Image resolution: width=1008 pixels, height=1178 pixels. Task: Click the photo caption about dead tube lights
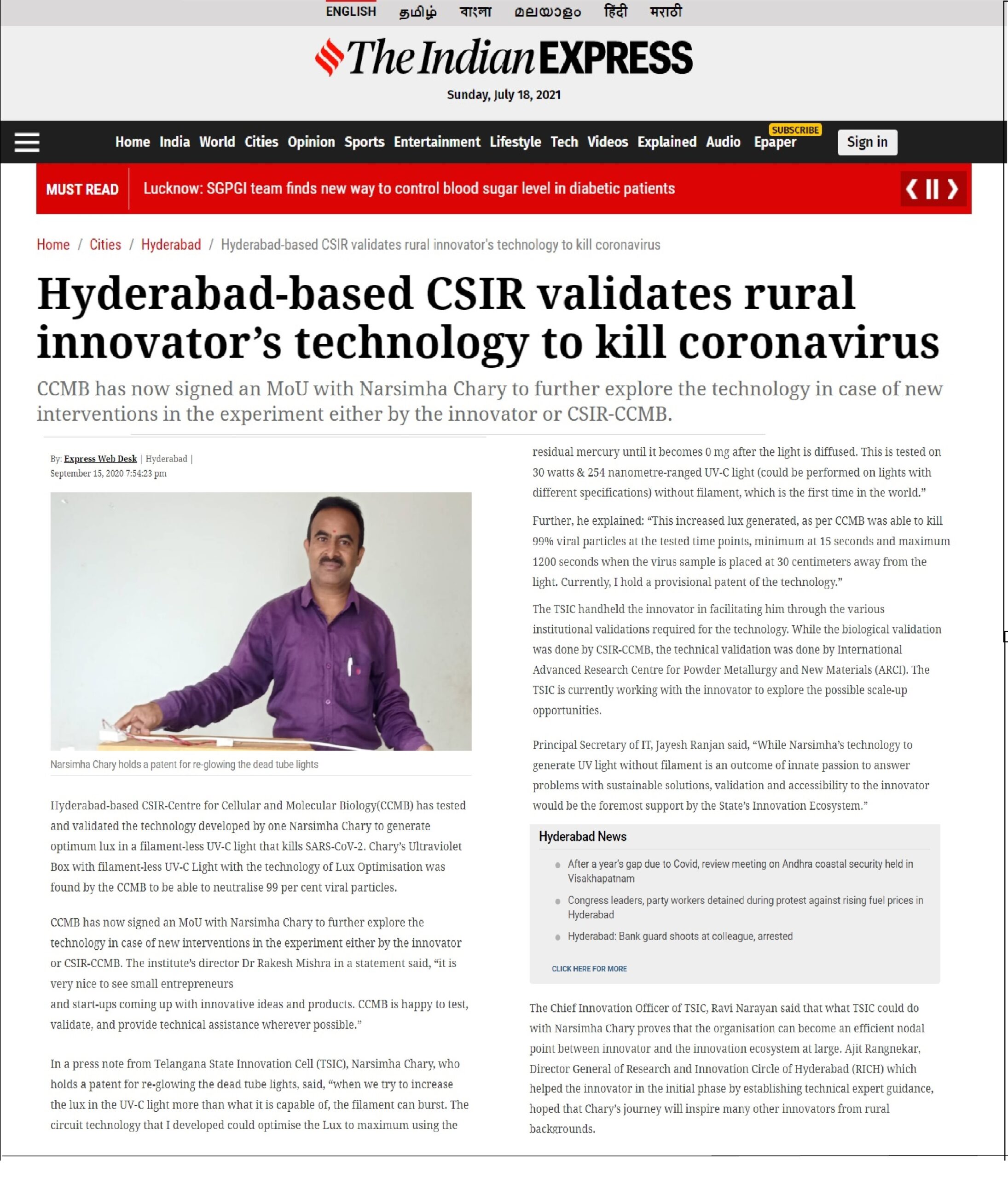(184, 765)
